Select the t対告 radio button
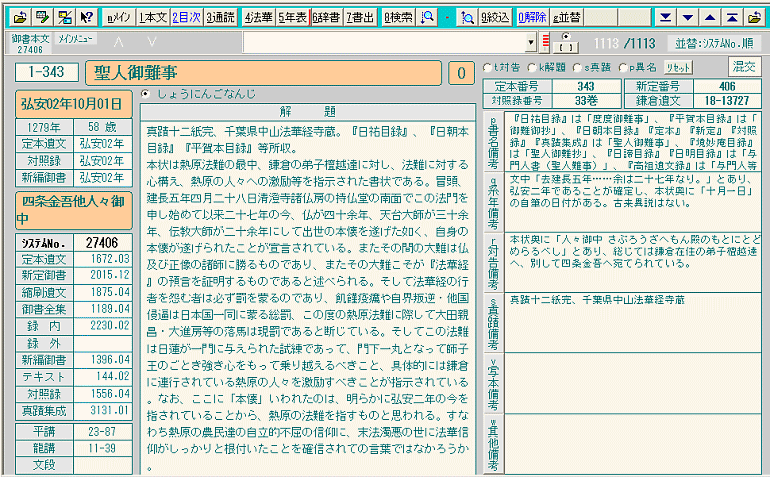Screen dimensions: 770x477 [x=487, y=67]
